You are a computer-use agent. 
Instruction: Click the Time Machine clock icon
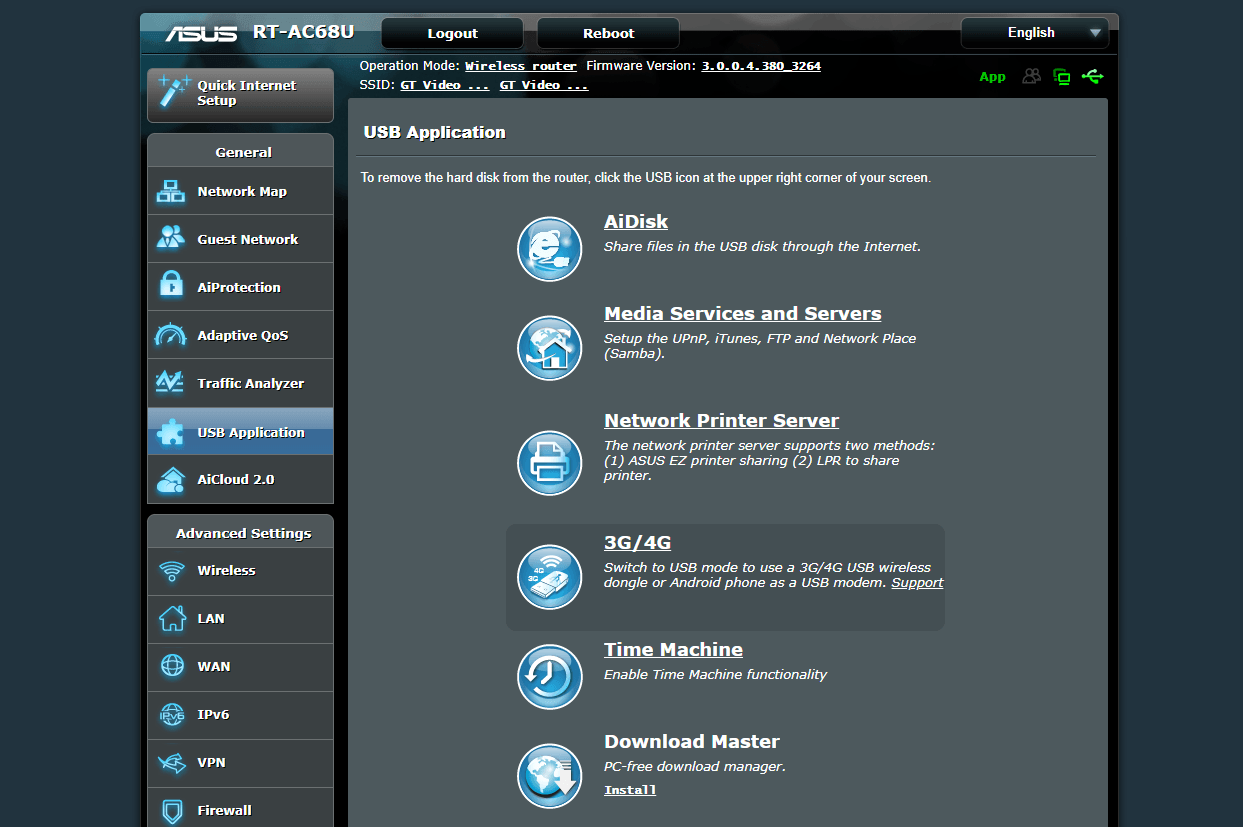[550, 677]
